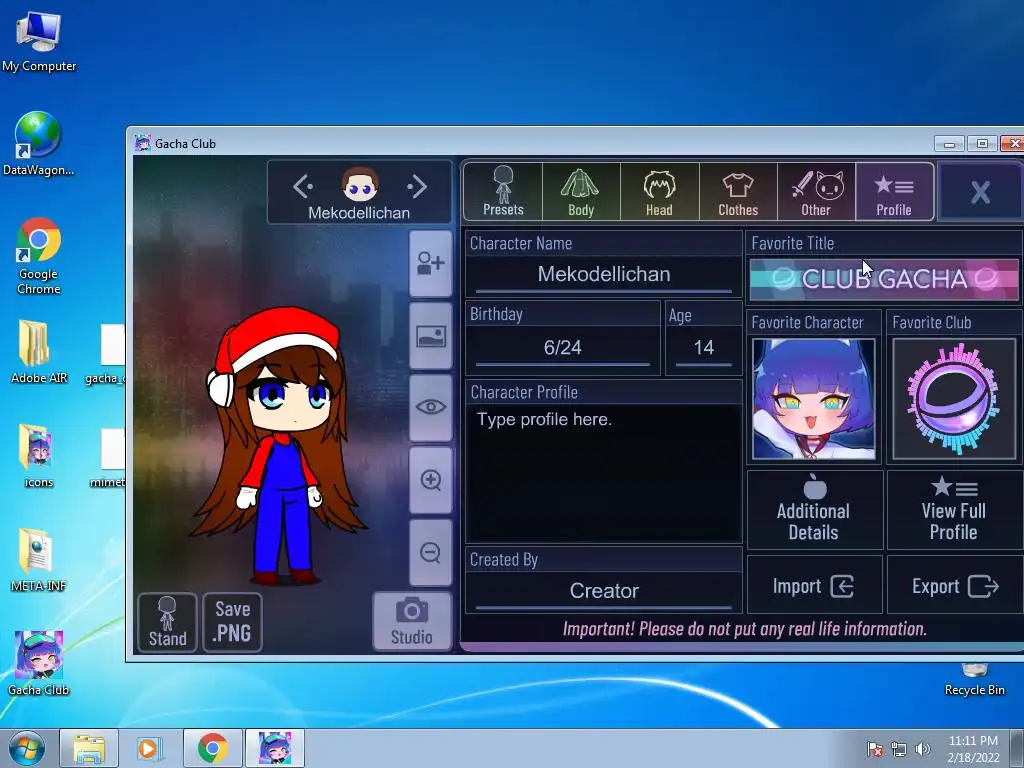Launch Gacha Club desktop icon
This screenshot has height=768, width=1024.
(x=39, y=664)
